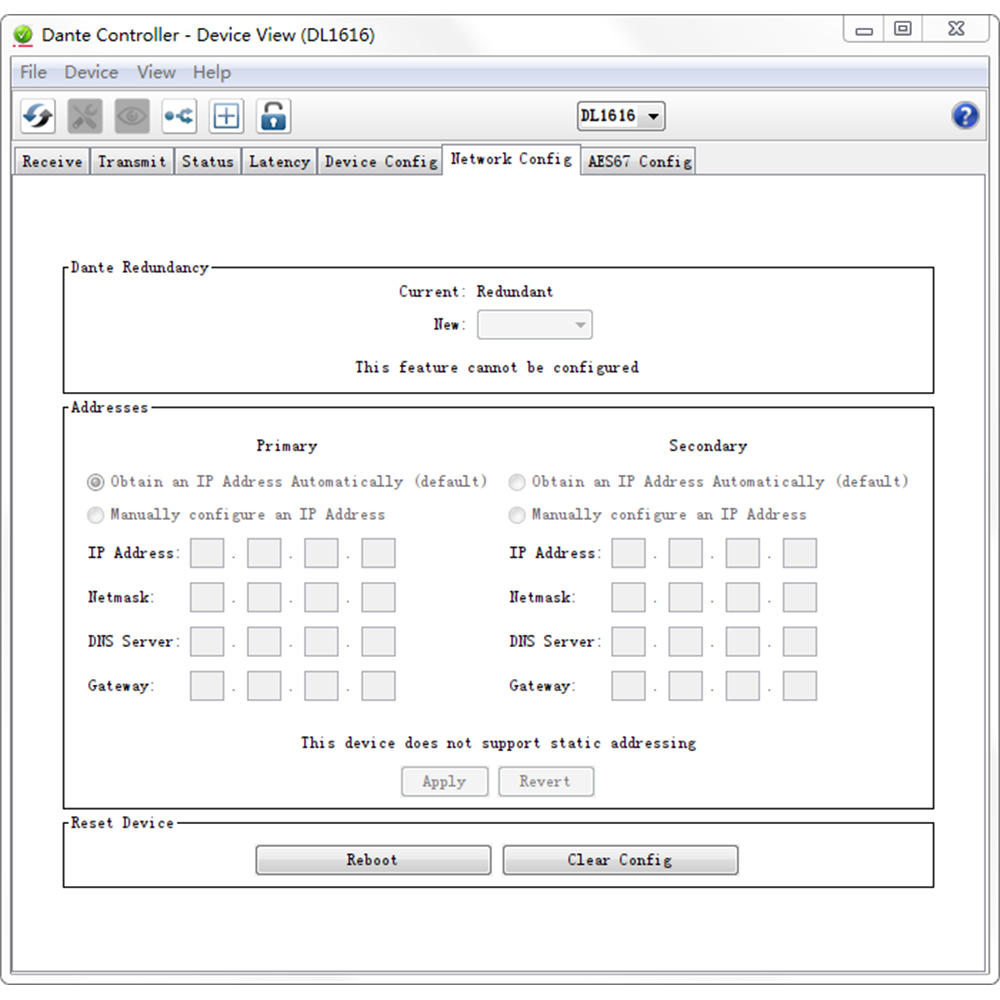Click the Revert button
Image resolution: width=1000 pixels, height=1000 pixels.
point(545,781)
